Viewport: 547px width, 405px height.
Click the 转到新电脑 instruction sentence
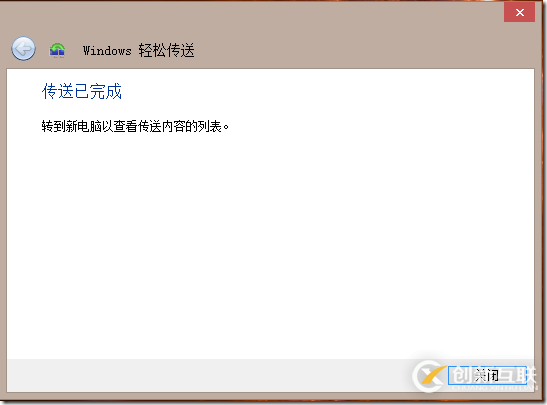click(x=135, y=126)
